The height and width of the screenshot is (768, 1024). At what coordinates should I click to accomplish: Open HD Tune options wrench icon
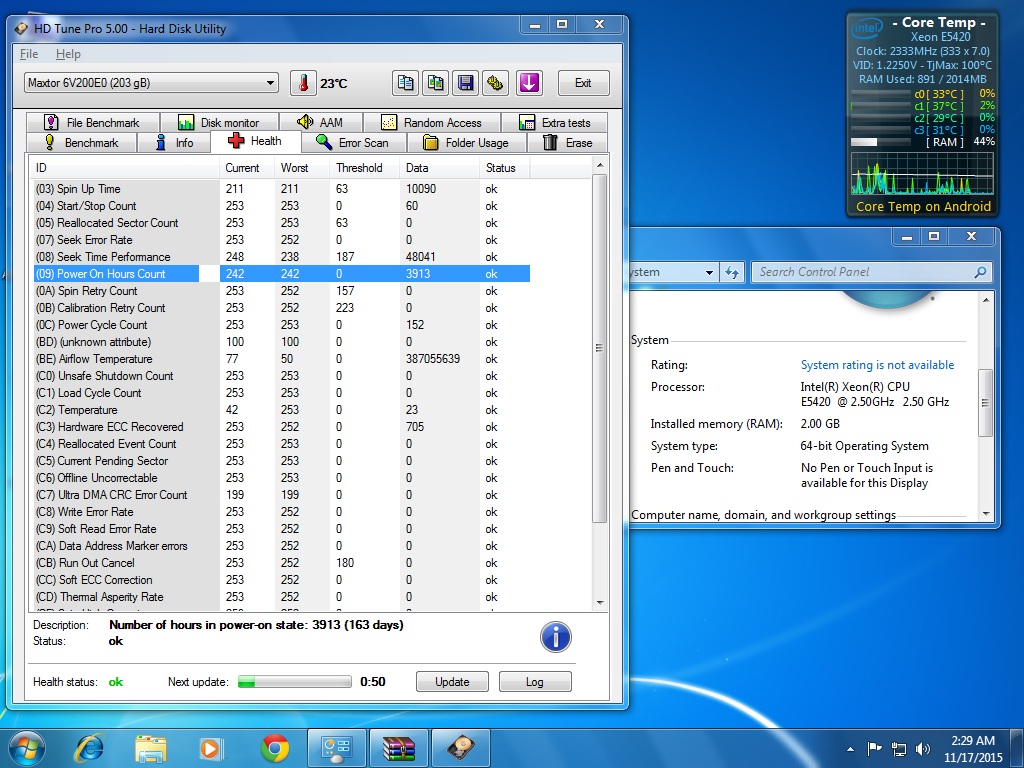495,83
